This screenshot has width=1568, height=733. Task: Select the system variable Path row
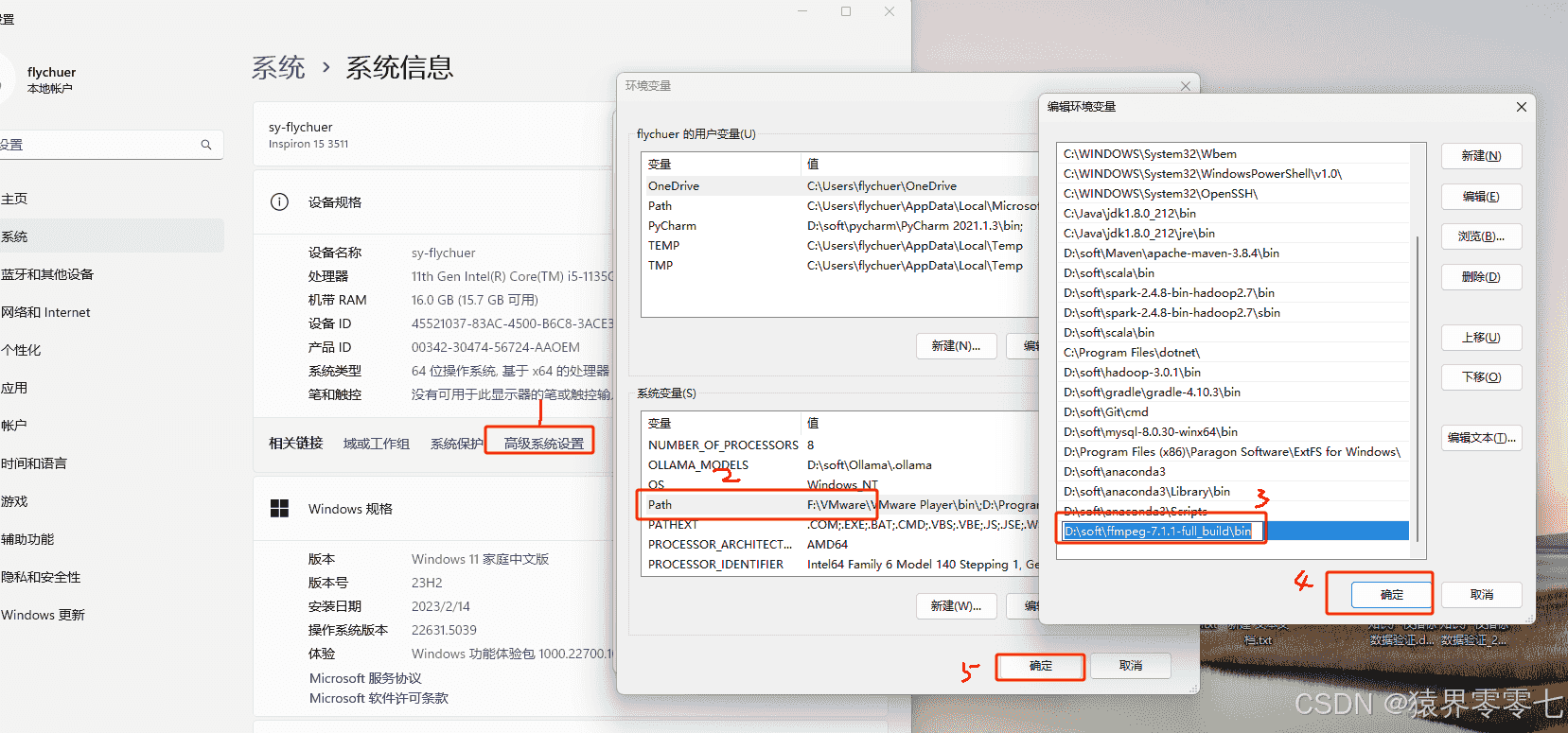pos(840,505)
